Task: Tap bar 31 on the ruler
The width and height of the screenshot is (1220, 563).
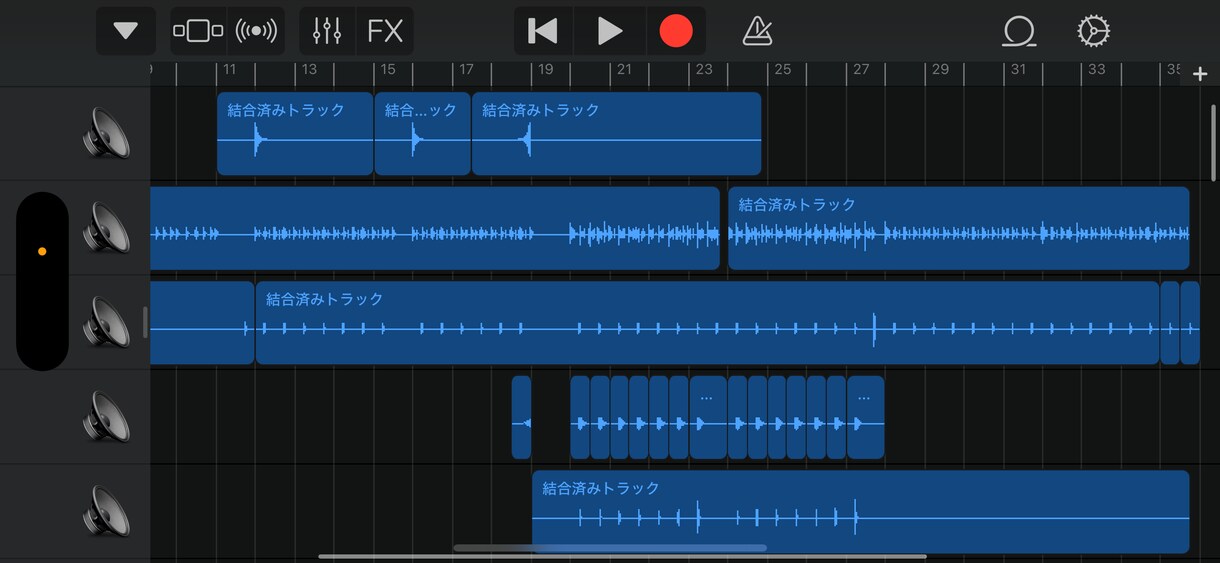Action: tap(1018, 70)
